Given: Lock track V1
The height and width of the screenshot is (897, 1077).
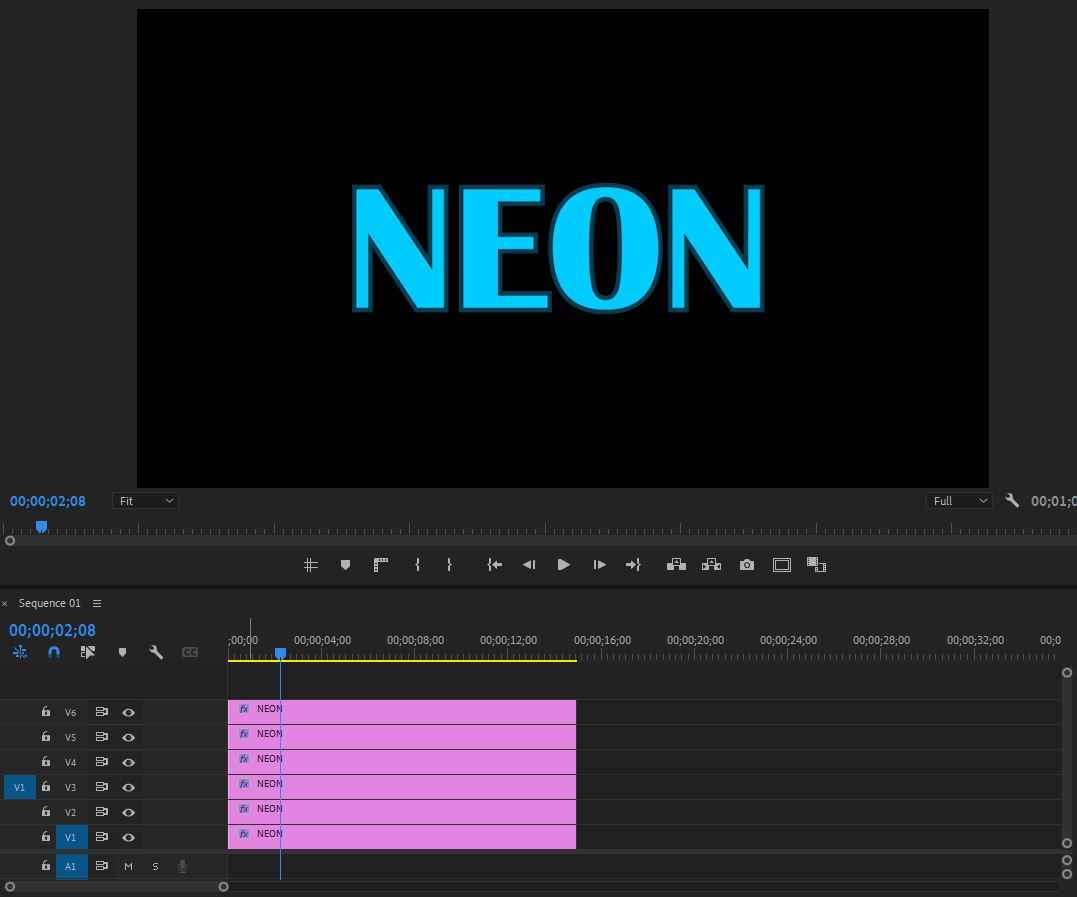Looking at the screenshot, I should pos(46,837).
